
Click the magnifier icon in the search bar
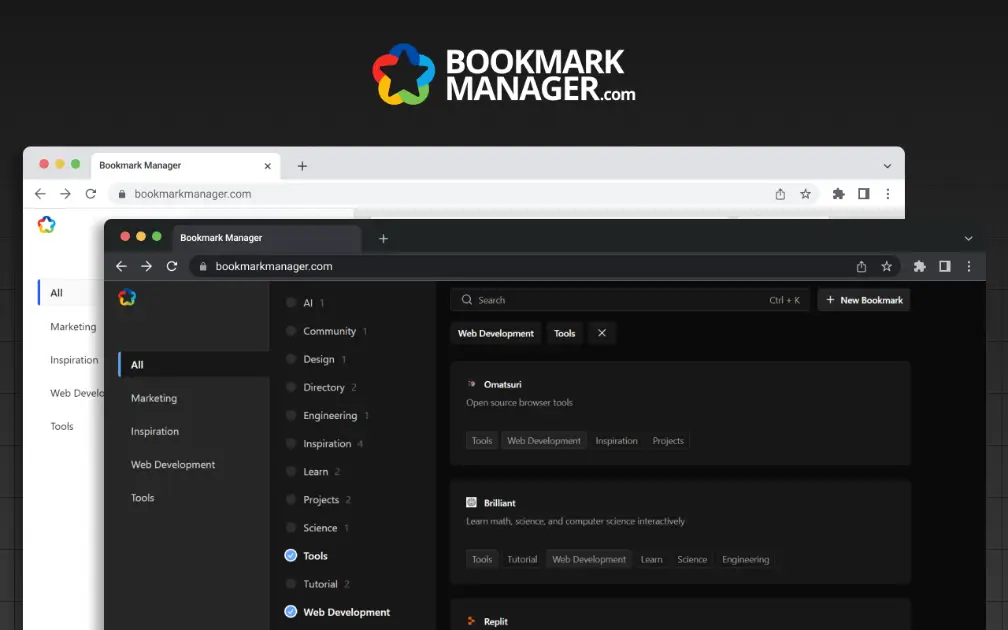(x=467, y=300)
